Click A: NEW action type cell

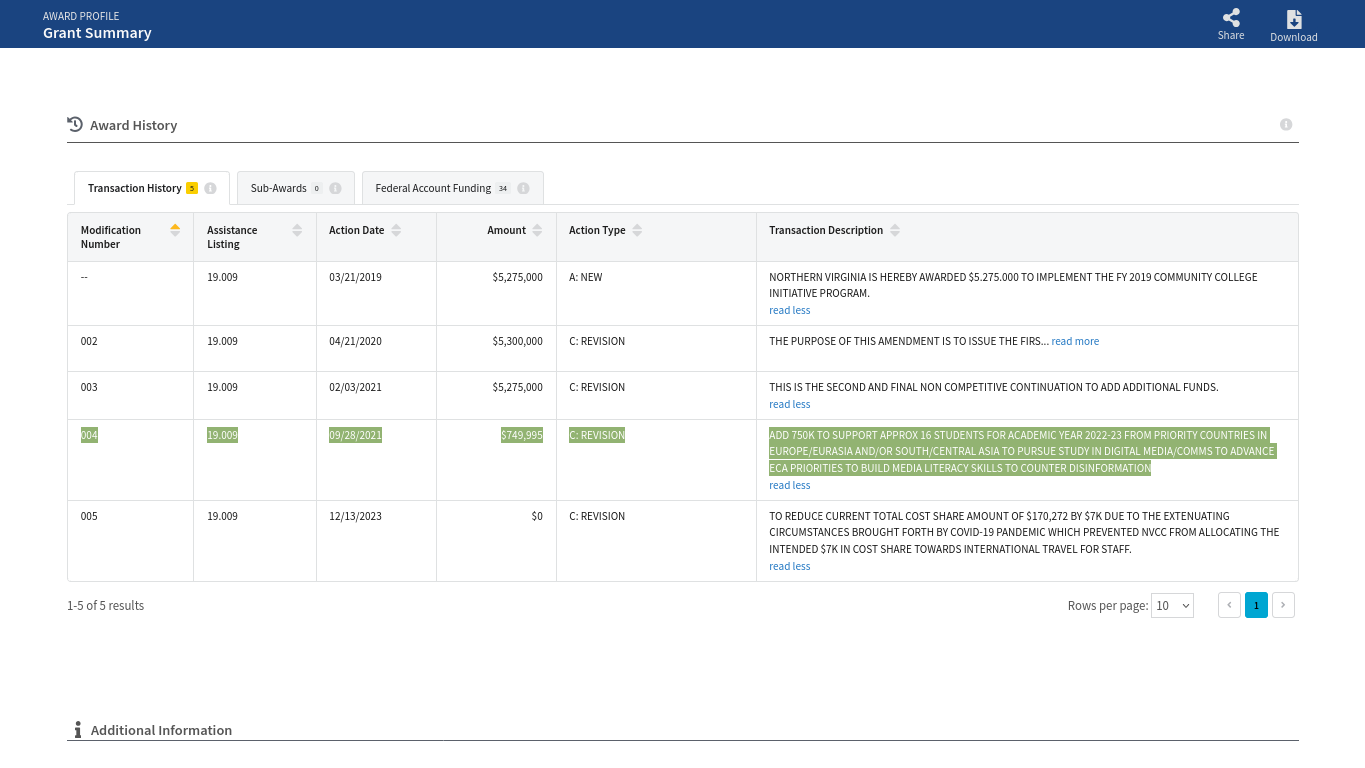(x=586, y=277)
